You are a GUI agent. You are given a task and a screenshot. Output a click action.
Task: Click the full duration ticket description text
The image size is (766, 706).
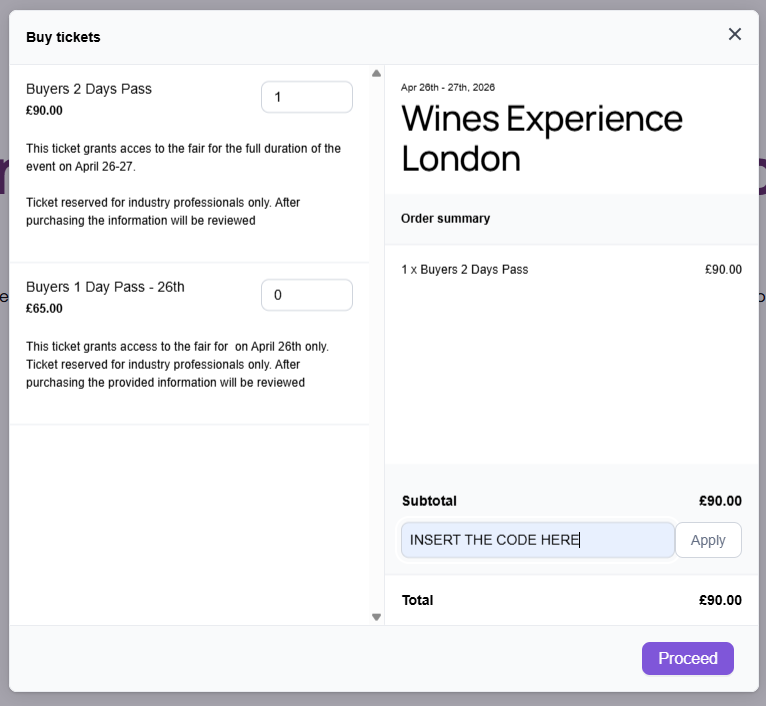click(x=183, y=157)
